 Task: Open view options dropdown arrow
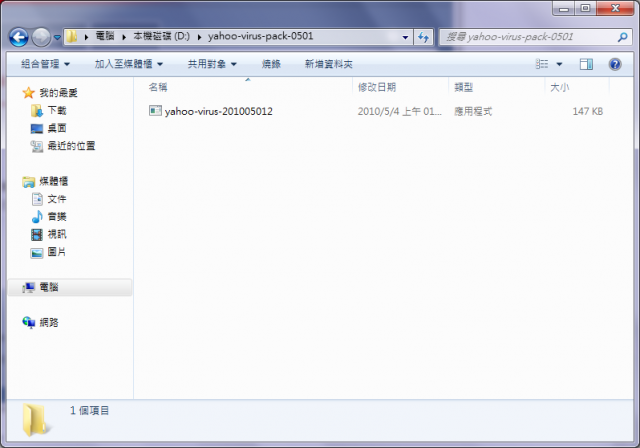[x=559, y=64]
